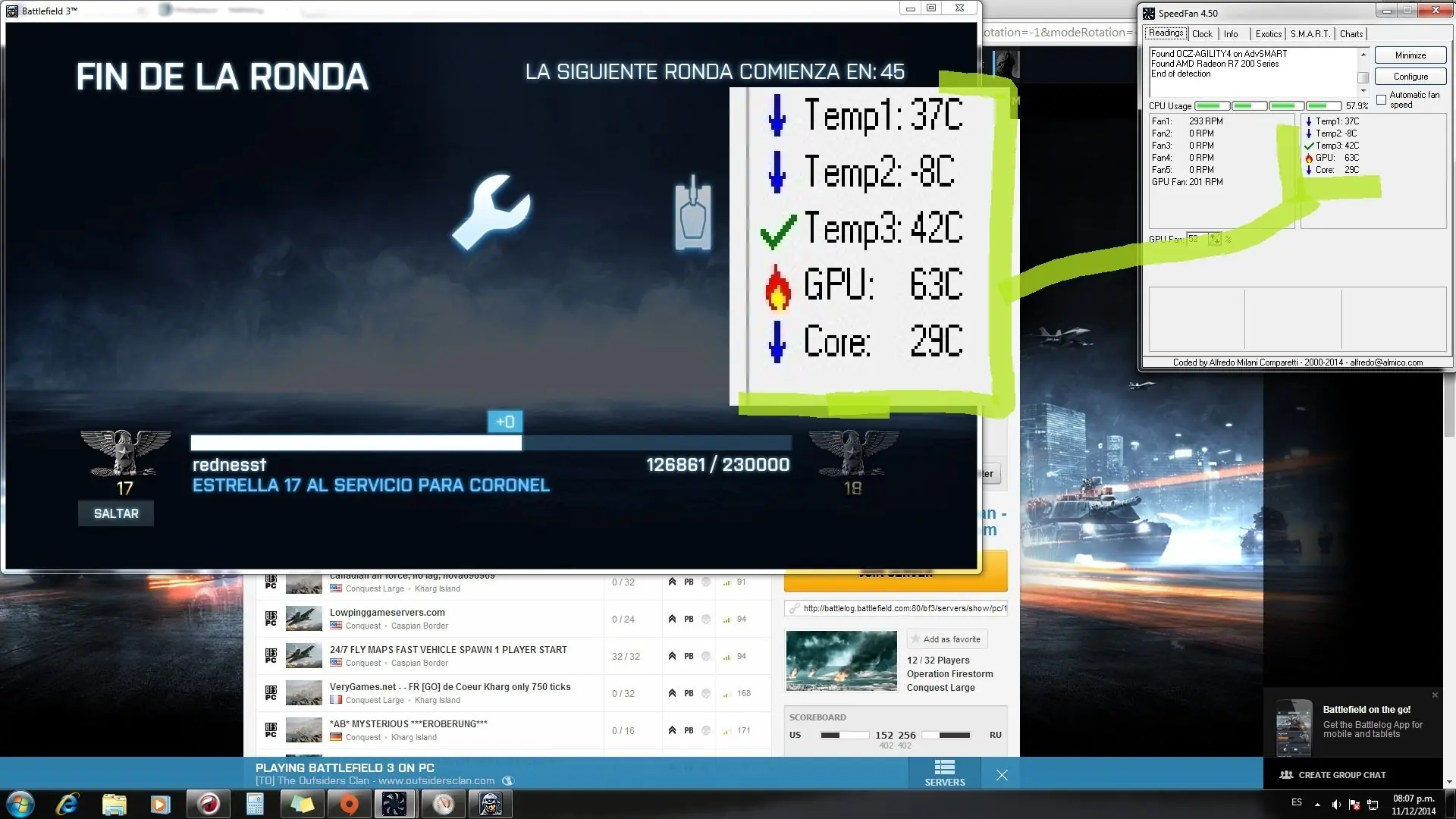Click CREATE GROUP CHAT button
Screen dimensions: 1456x819
[x=1332, y=775]
